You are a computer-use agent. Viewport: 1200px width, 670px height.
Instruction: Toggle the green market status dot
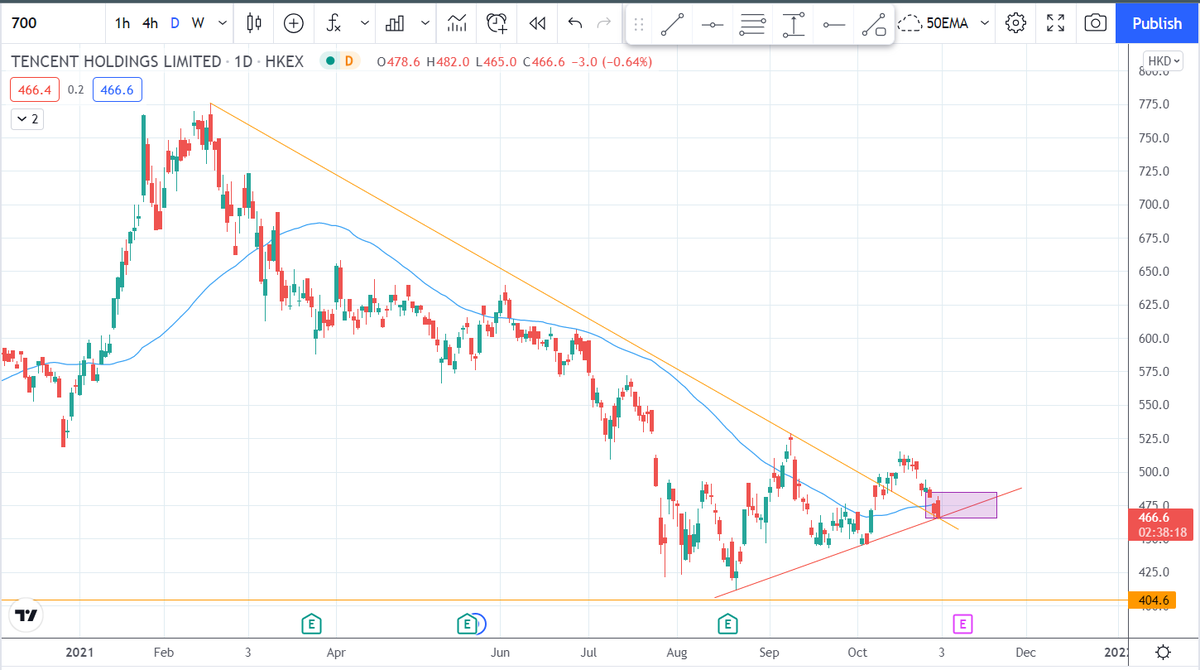tap(328, 61)
